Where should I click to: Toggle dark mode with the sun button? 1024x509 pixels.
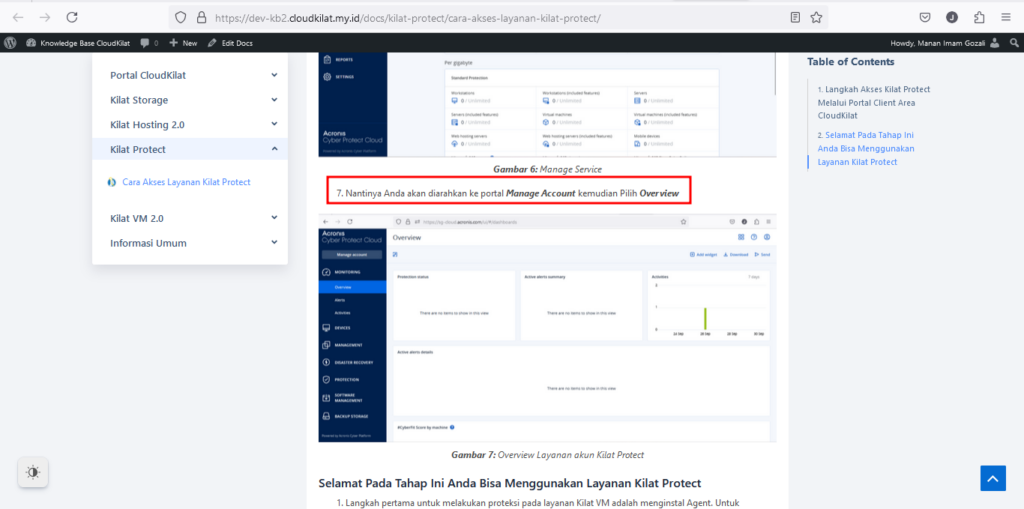33,472
